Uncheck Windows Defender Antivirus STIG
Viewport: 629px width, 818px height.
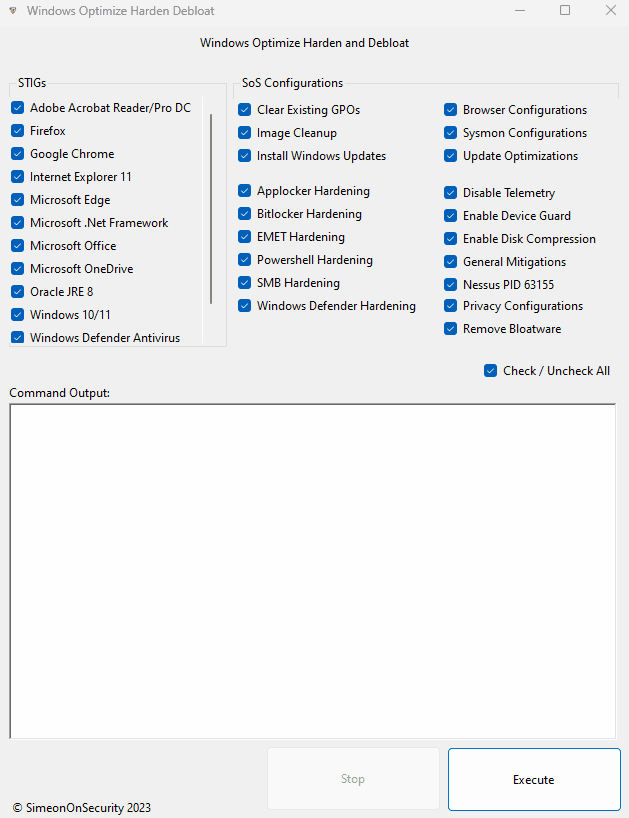[18, 338]
